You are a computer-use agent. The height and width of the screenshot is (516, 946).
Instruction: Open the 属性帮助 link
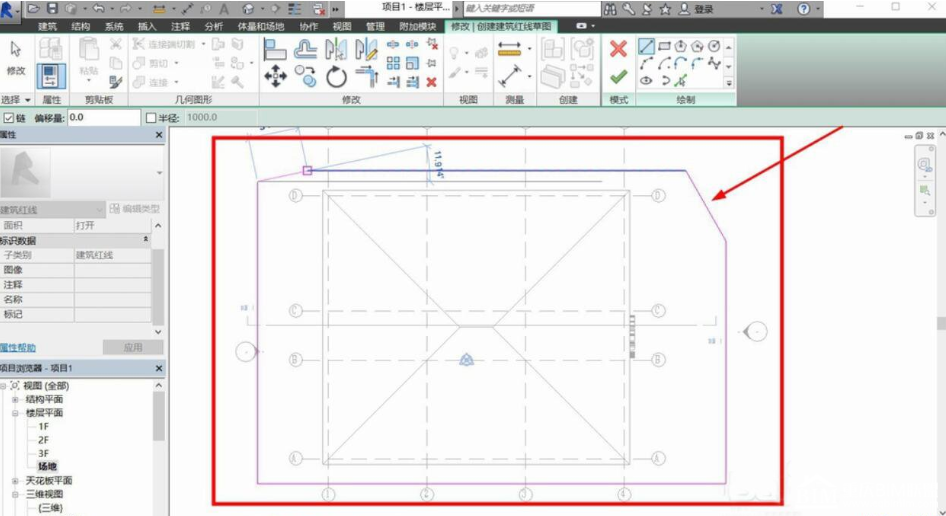(x=17, y=348)
